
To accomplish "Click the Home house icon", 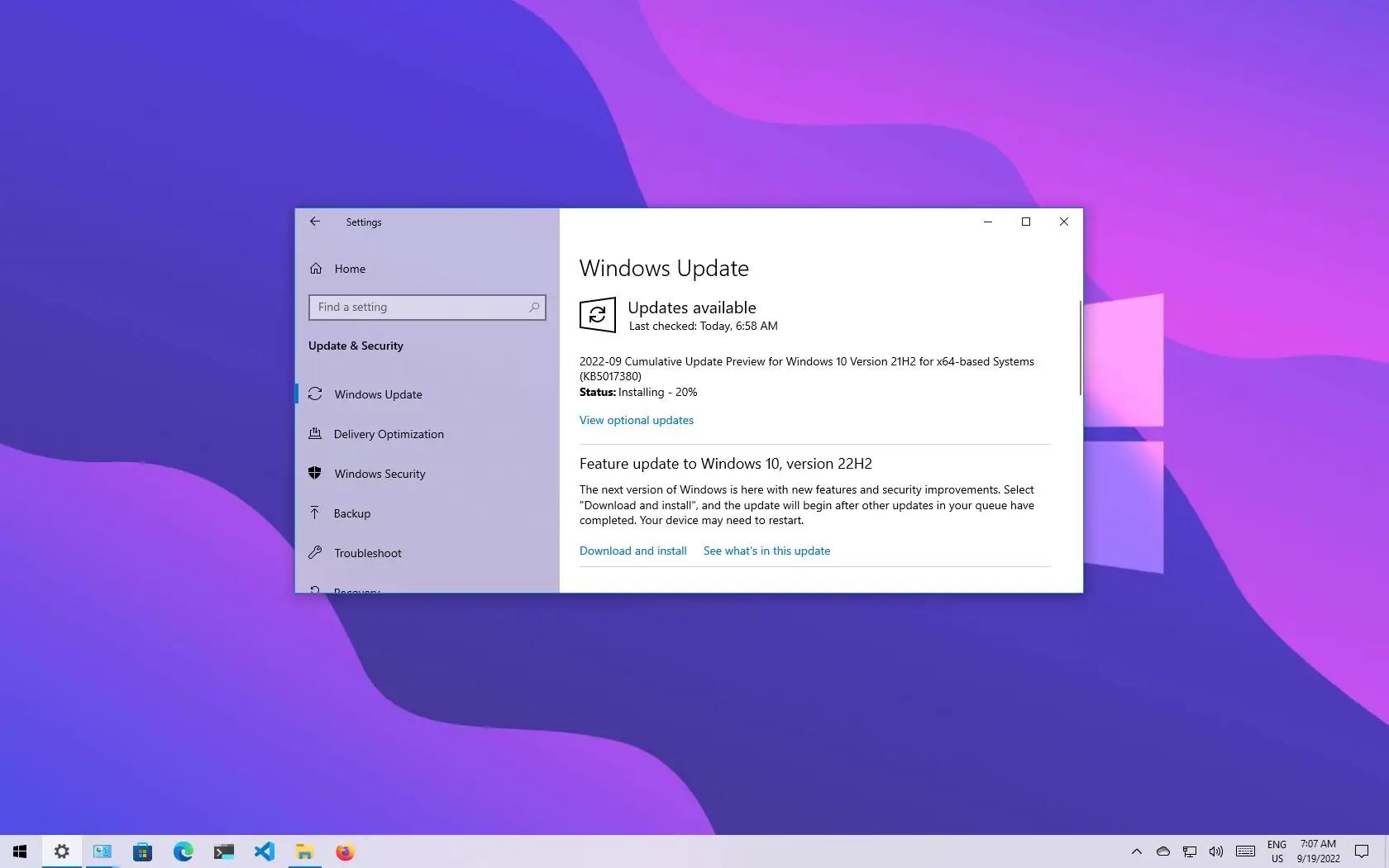I will coord(316,269).
